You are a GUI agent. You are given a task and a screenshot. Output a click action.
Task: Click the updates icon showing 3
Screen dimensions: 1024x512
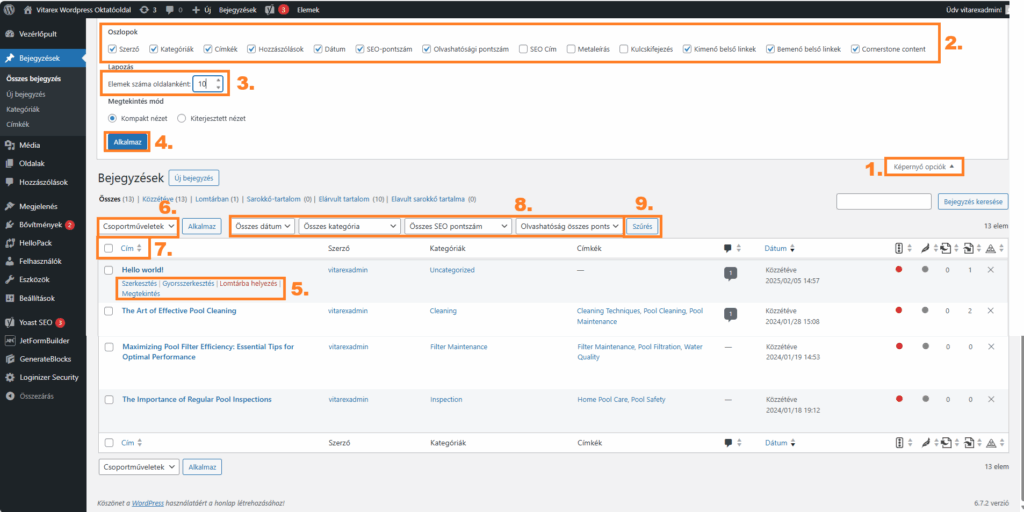(x=147, y=9)
